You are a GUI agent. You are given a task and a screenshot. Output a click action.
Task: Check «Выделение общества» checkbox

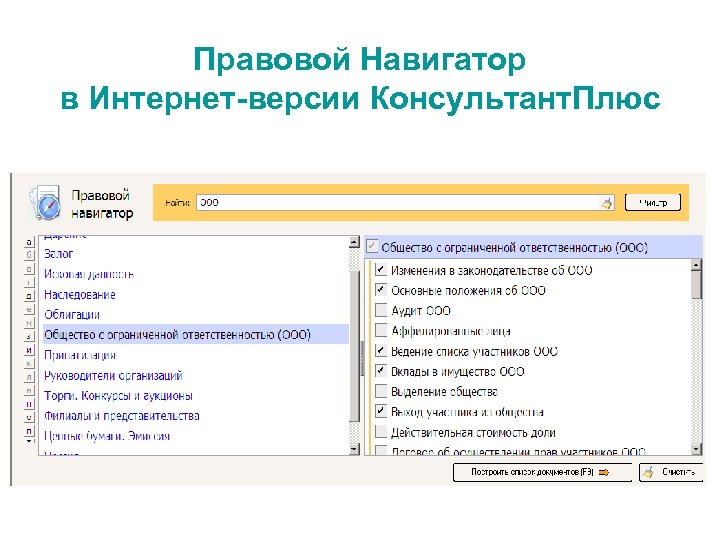point(381,391)
